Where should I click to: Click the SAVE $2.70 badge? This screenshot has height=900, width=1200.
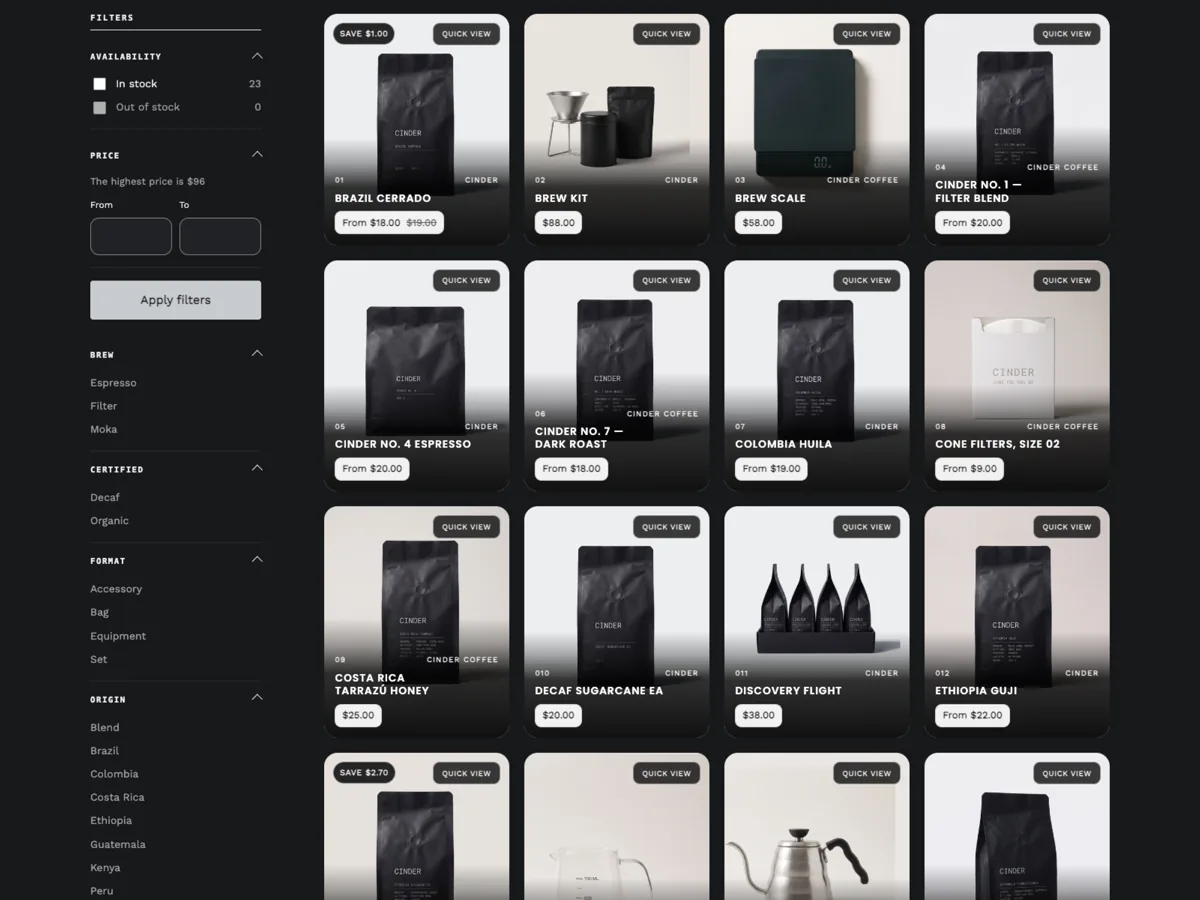tap(364, 773)
